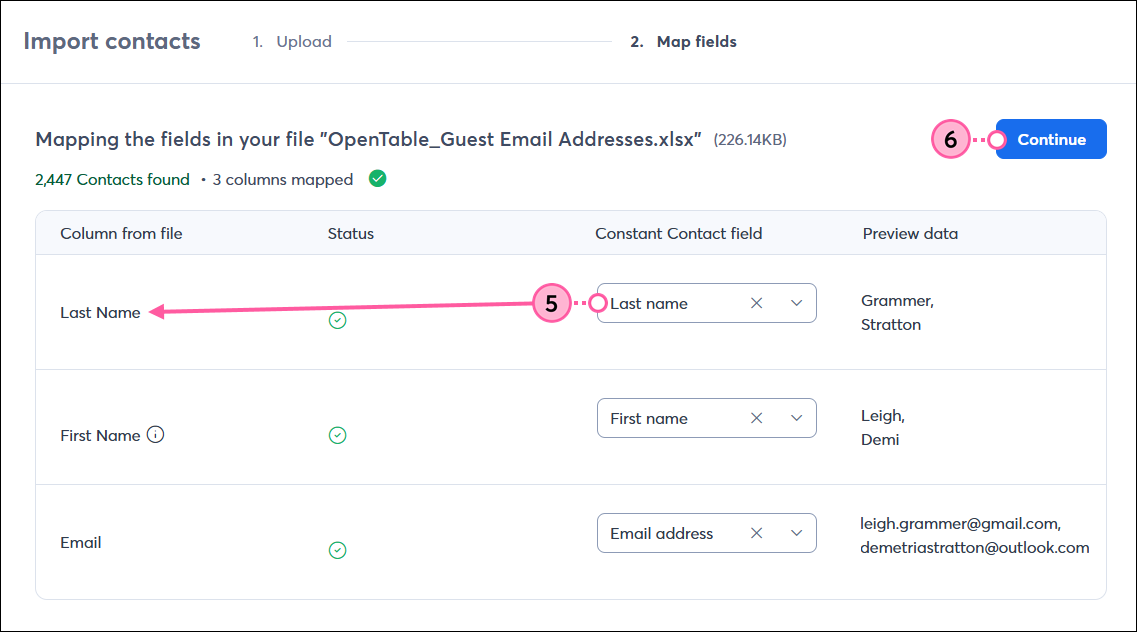Clear the Email address field mapping
The image size is (1137, 632).
[x=756, y=533]
